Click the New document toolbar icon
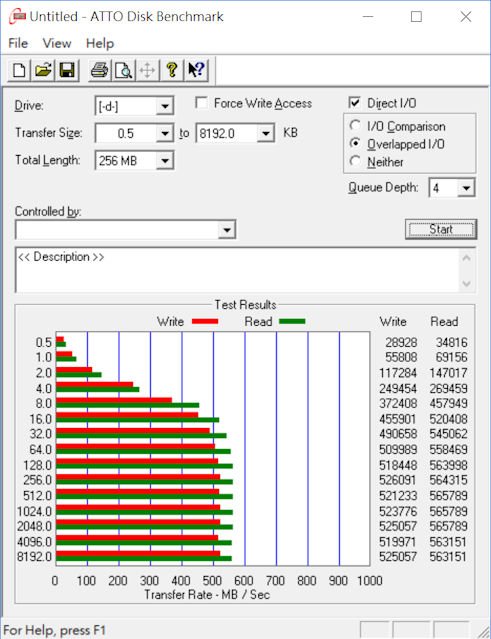This screenshot has width=491, height=639. point(19,71)
